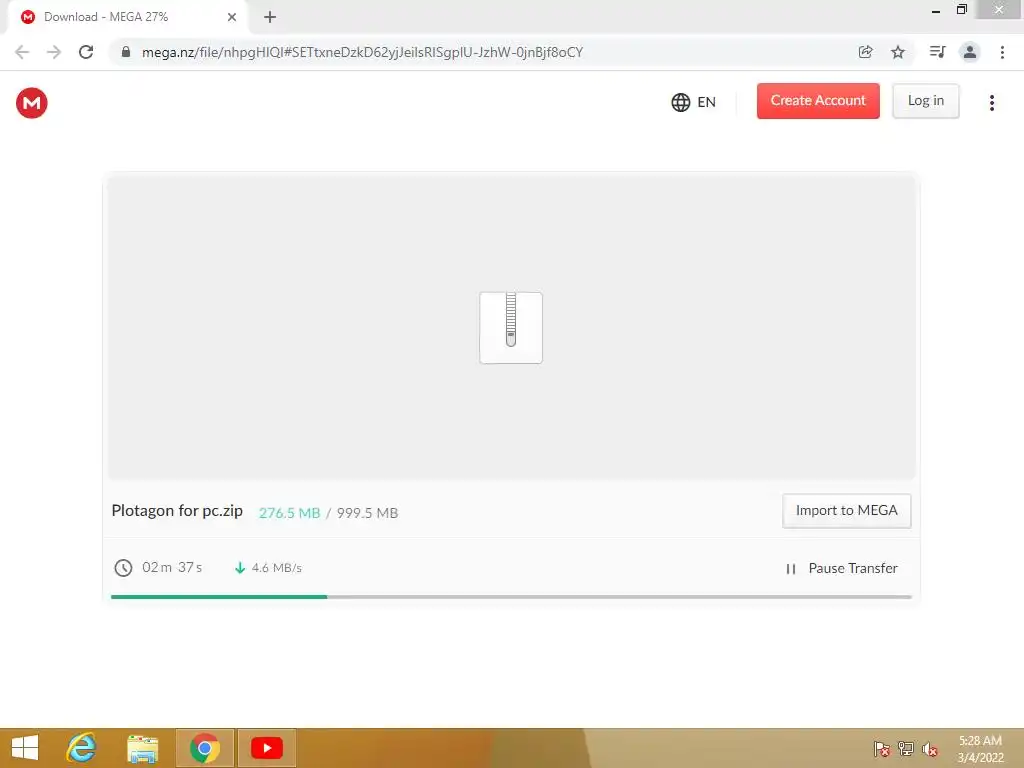Close the Download - MEGA tab

click(232, 17)
